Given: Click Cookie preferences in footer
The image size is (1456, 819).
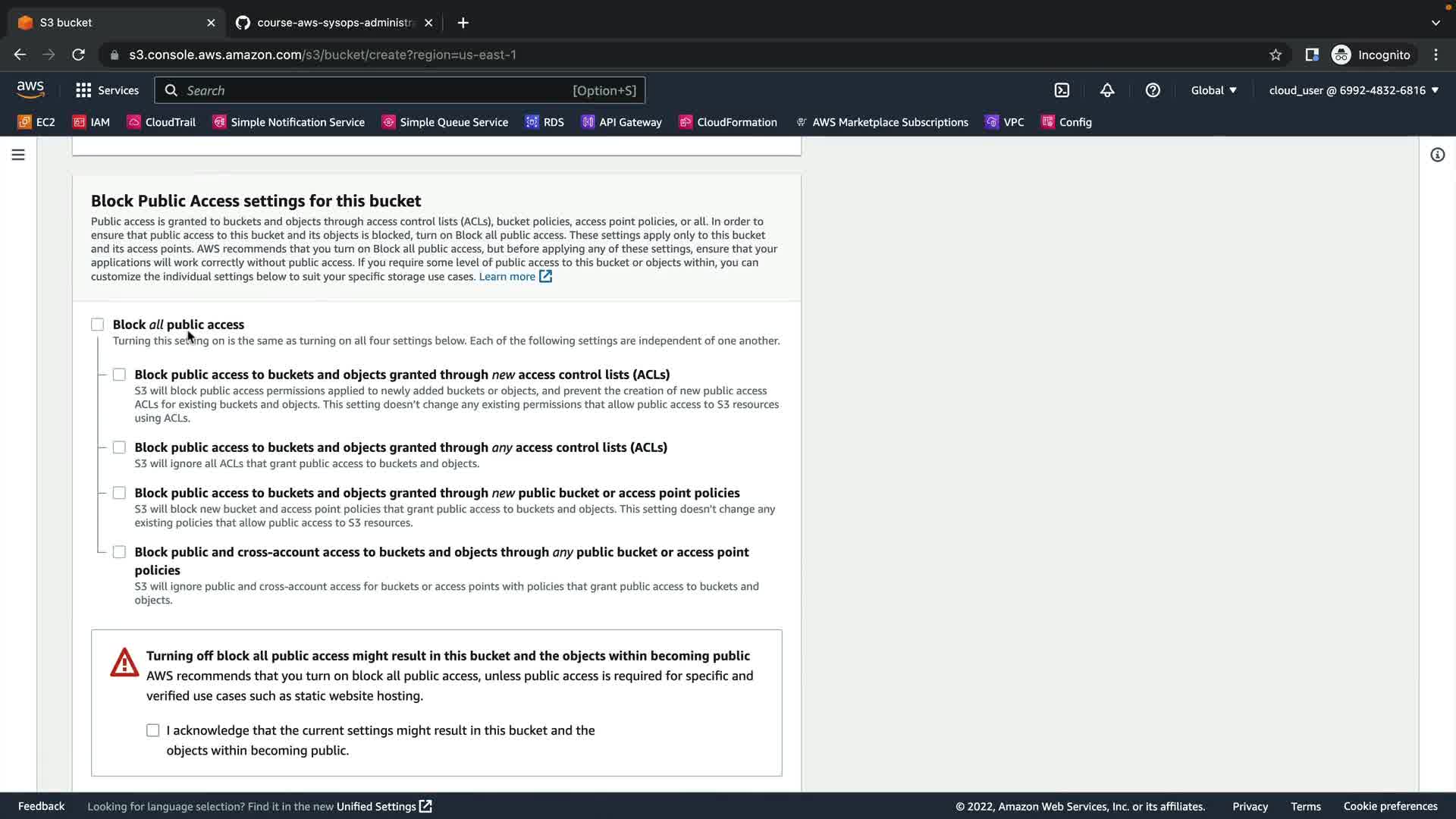Looking at the screenshot, I should point(1390,806).
